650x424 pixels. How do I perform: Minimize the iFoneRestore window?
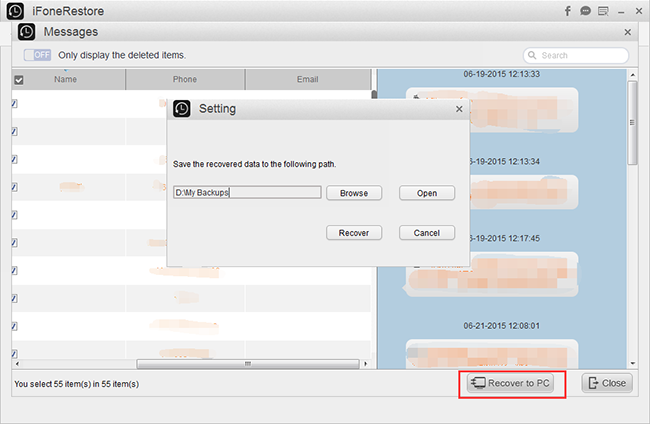coord(621,12)
